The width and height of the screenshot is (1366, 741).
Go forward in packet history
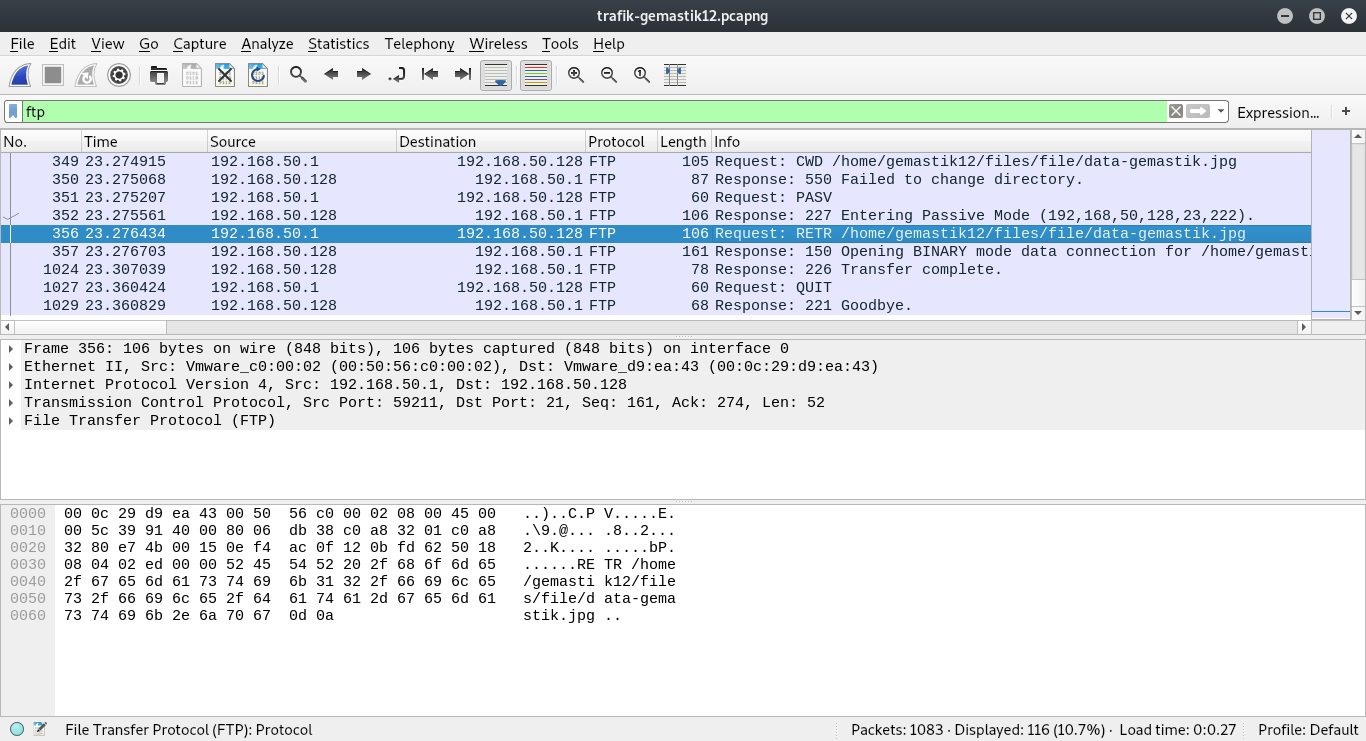click(x=364, y=75)
